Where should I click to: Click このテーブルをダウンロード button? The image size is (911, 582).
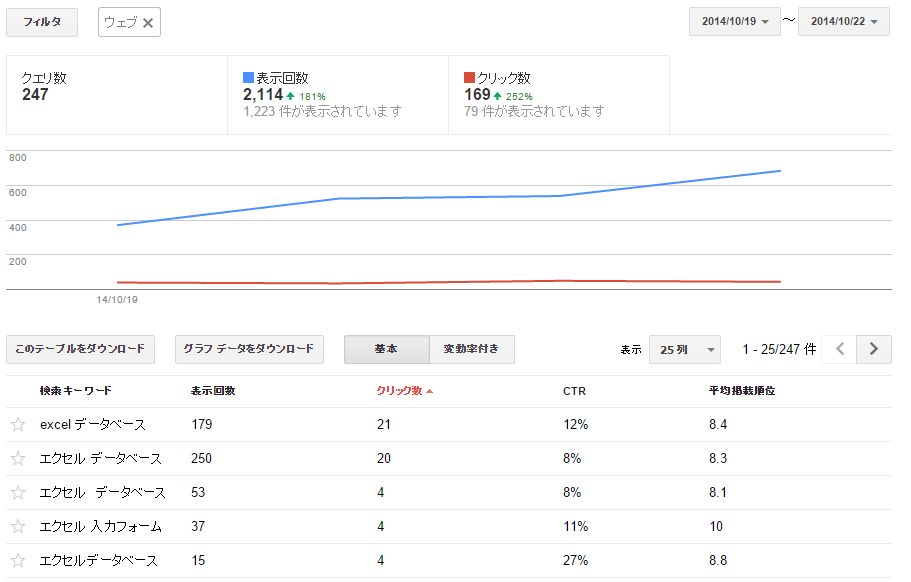click(81, 349)
